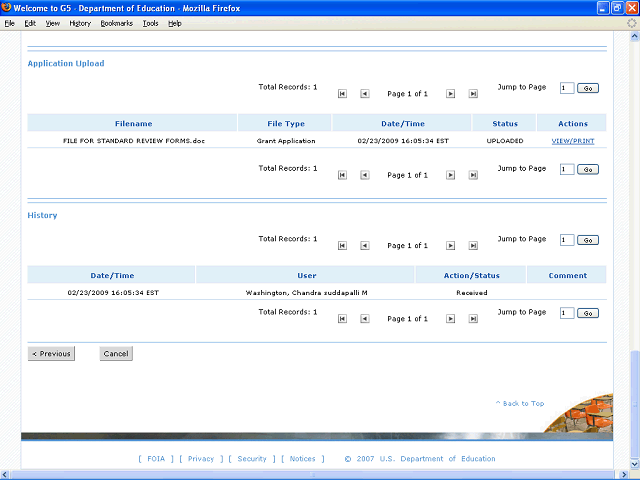The image size is (640, 480).
Task: Go to previous page in top Application Upload pager
Action: pyautogui.click(x=364, y=94)
